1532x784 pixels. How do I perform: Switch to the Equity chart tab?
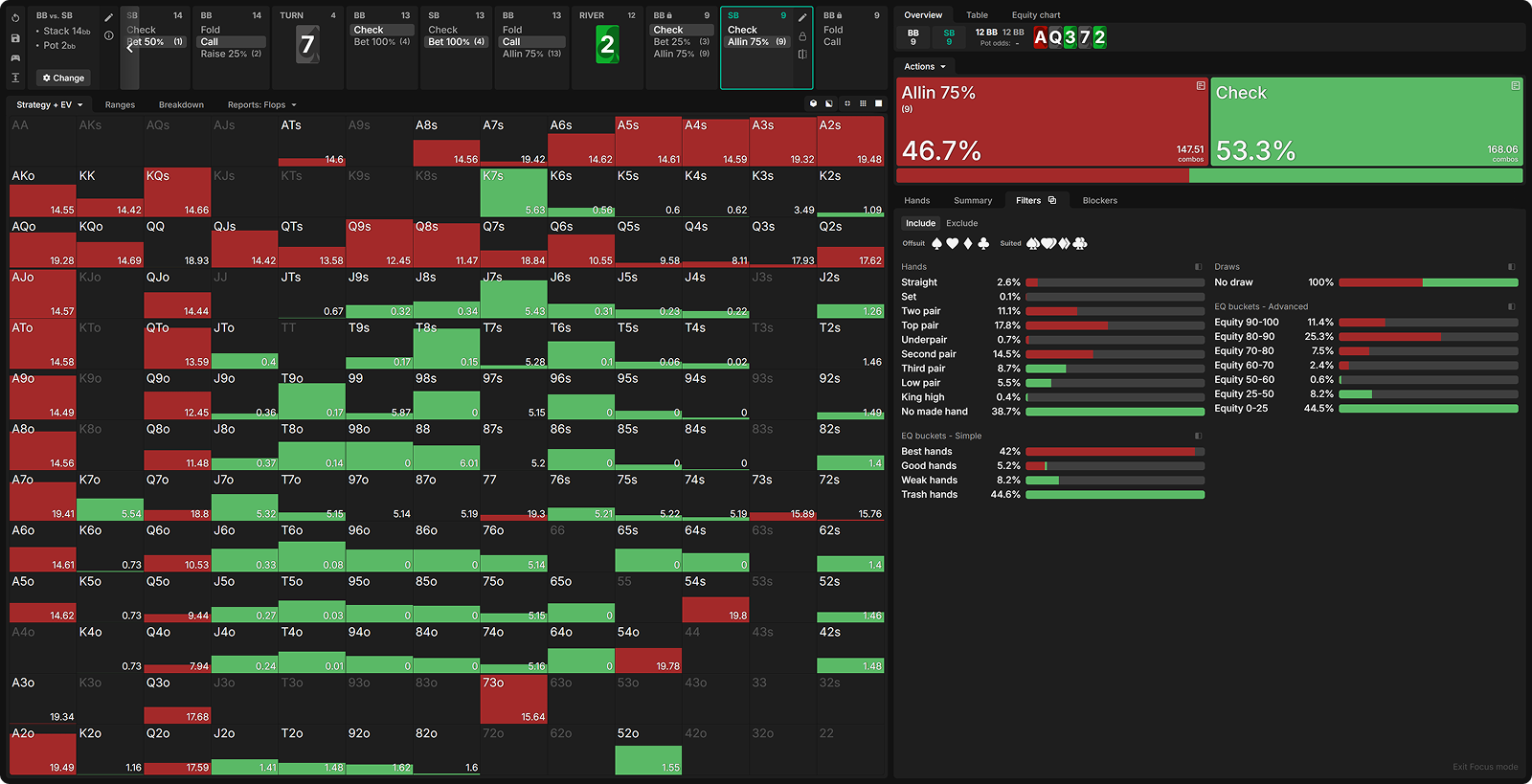tap(1035, 15)
